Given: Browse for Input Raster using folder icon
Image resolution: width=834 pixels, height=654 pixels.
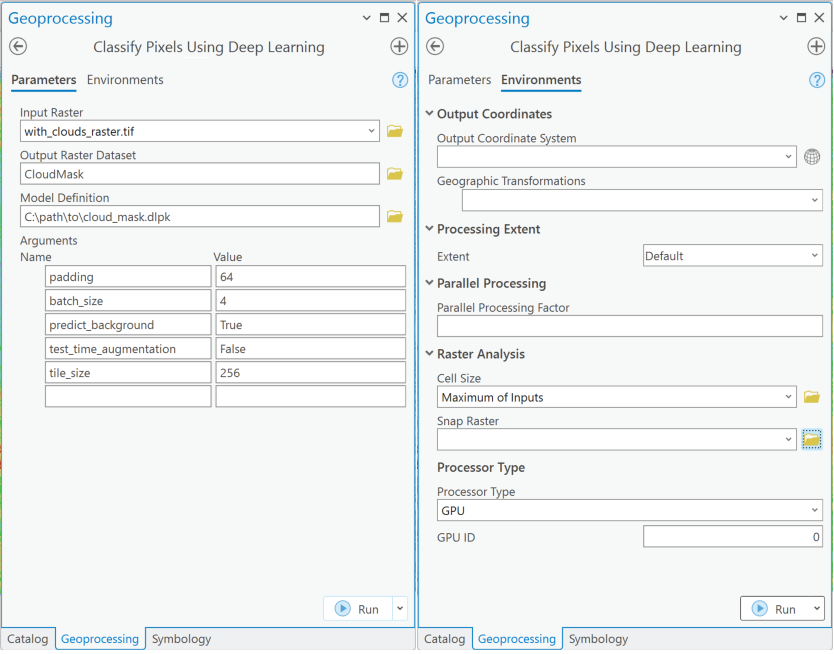Looking at the screenshot, I should (x=394, y=131).
